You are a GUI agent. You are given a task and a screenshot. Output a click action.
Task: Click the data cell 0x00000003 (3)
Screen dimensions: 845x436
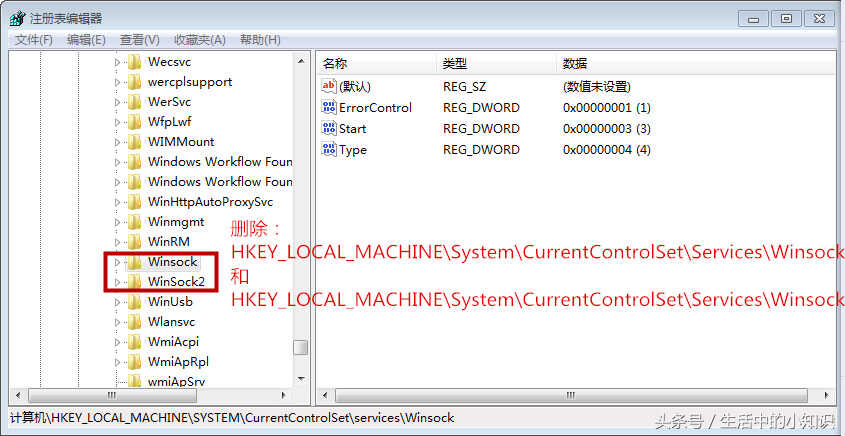pyautogui.click(x=607, y=129)
